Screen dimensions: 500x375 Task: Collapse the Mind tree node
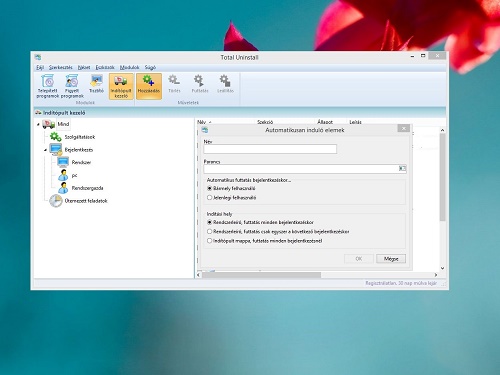pyautogui.click(x=38, y=124)
